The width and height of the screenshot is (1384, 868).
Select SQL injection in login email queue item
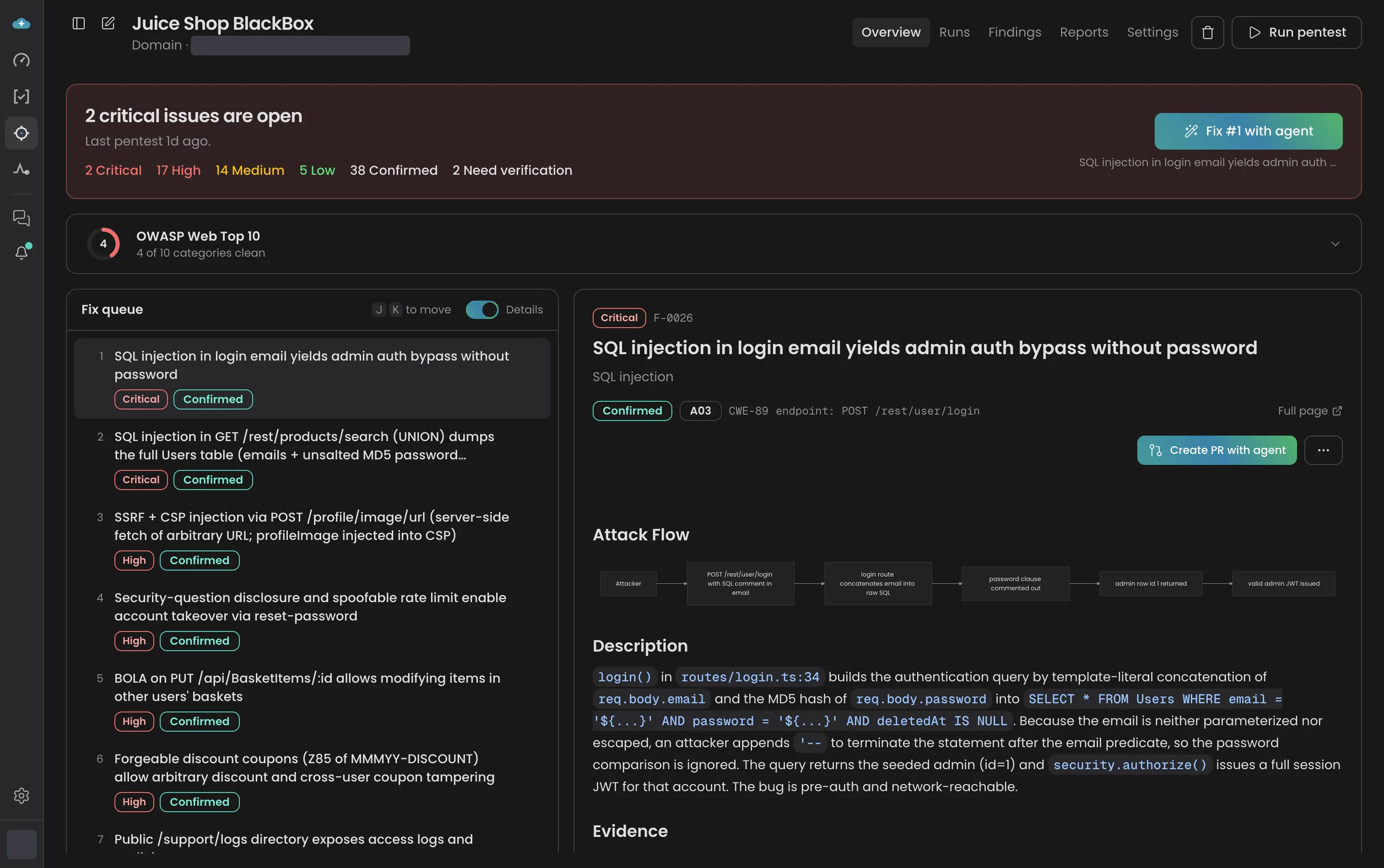click(x=312, y=378)
